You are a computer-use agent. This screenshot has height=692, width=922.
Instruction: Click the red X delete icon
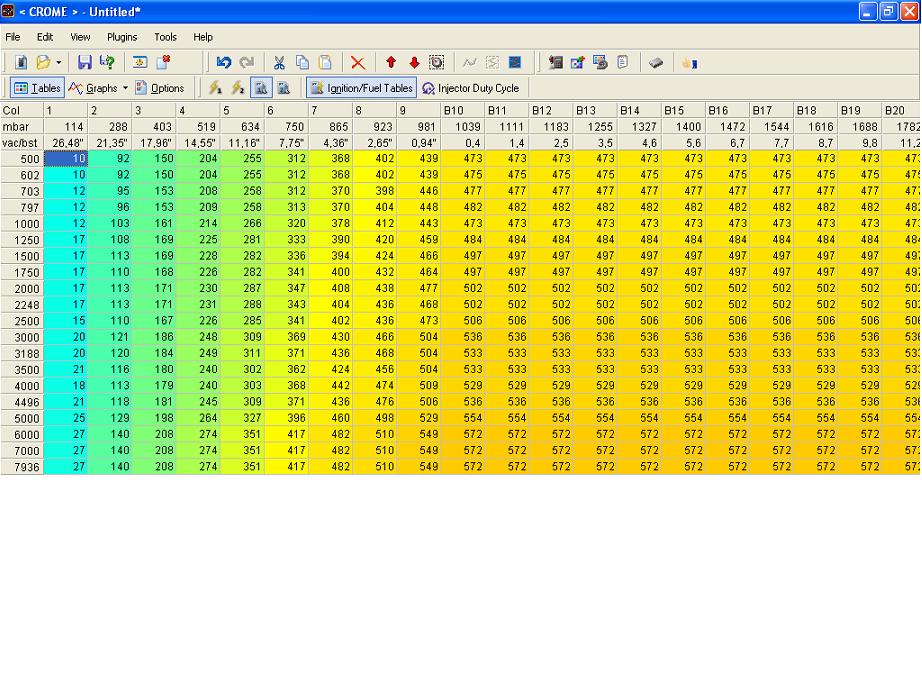coord(357,62)
